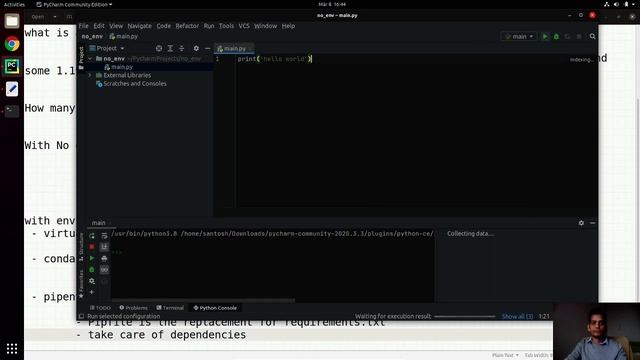
Task: Toggle soft-wrap in Run console
Action: [x=104, y=236]
